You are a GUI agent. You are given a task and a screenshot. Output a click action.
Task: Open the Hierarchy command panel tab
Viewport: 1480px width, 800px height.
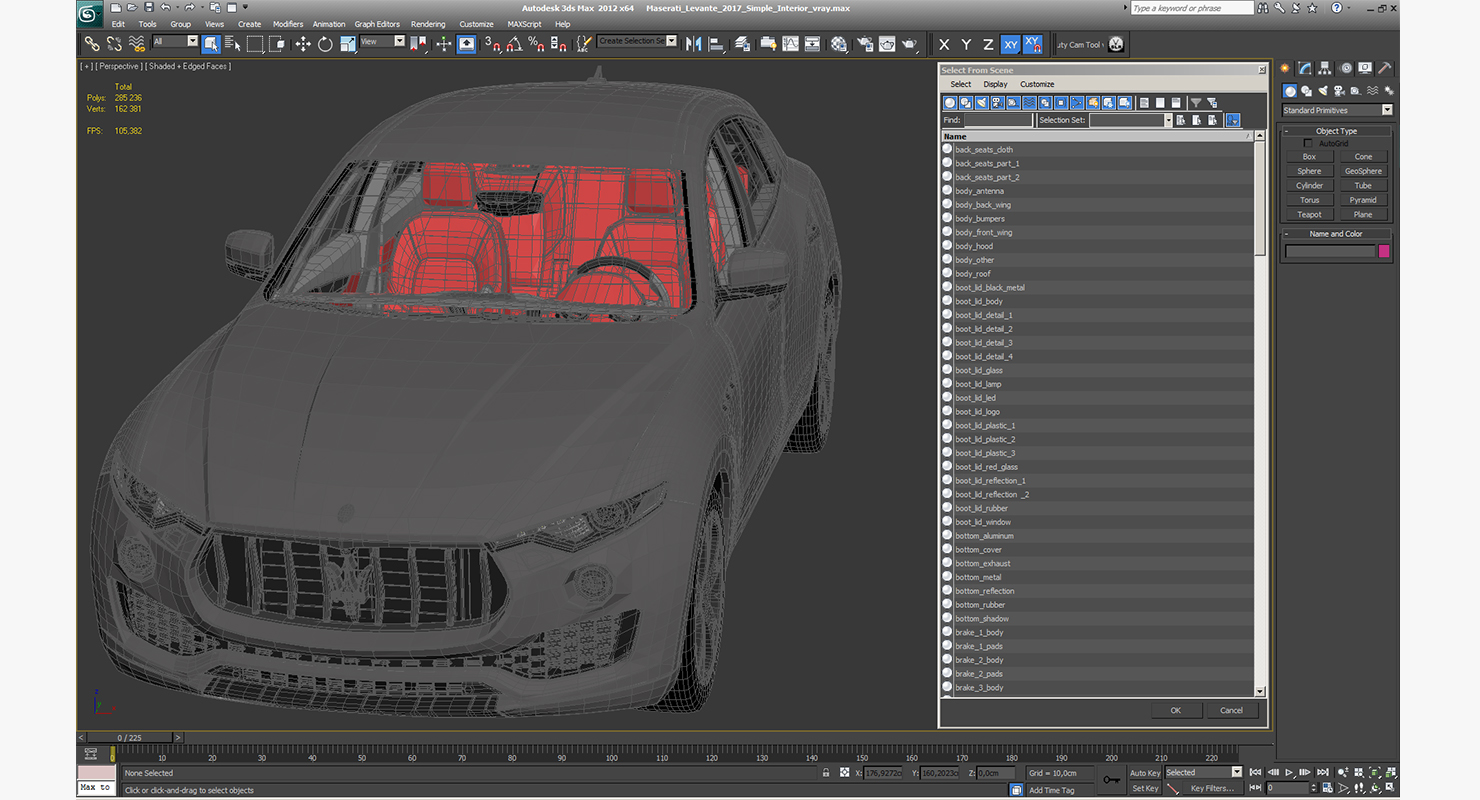[x=1325, y=69]
